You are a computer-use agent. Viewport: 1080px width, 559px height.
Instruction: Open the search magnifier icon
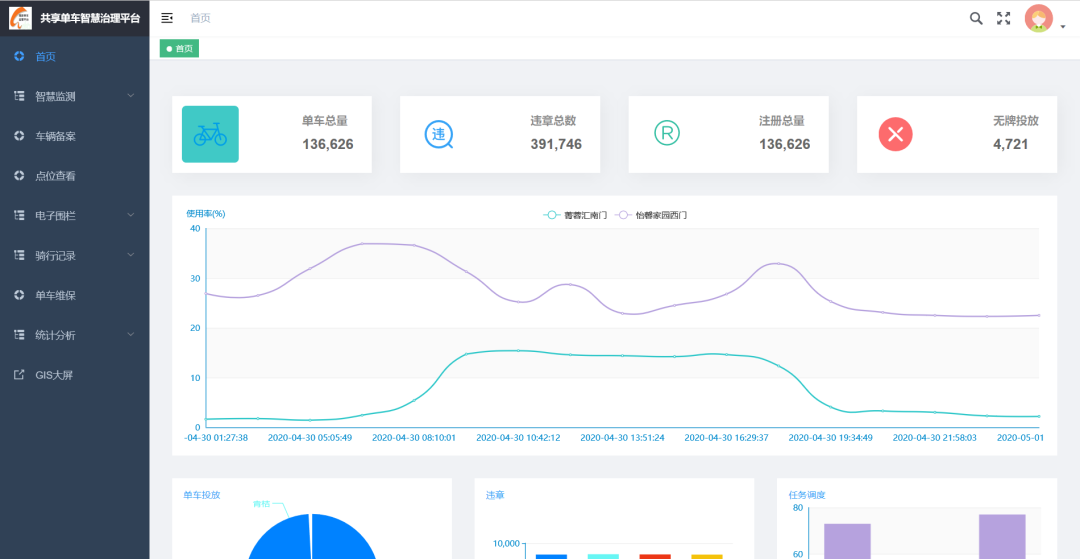(x=976, y=19)
